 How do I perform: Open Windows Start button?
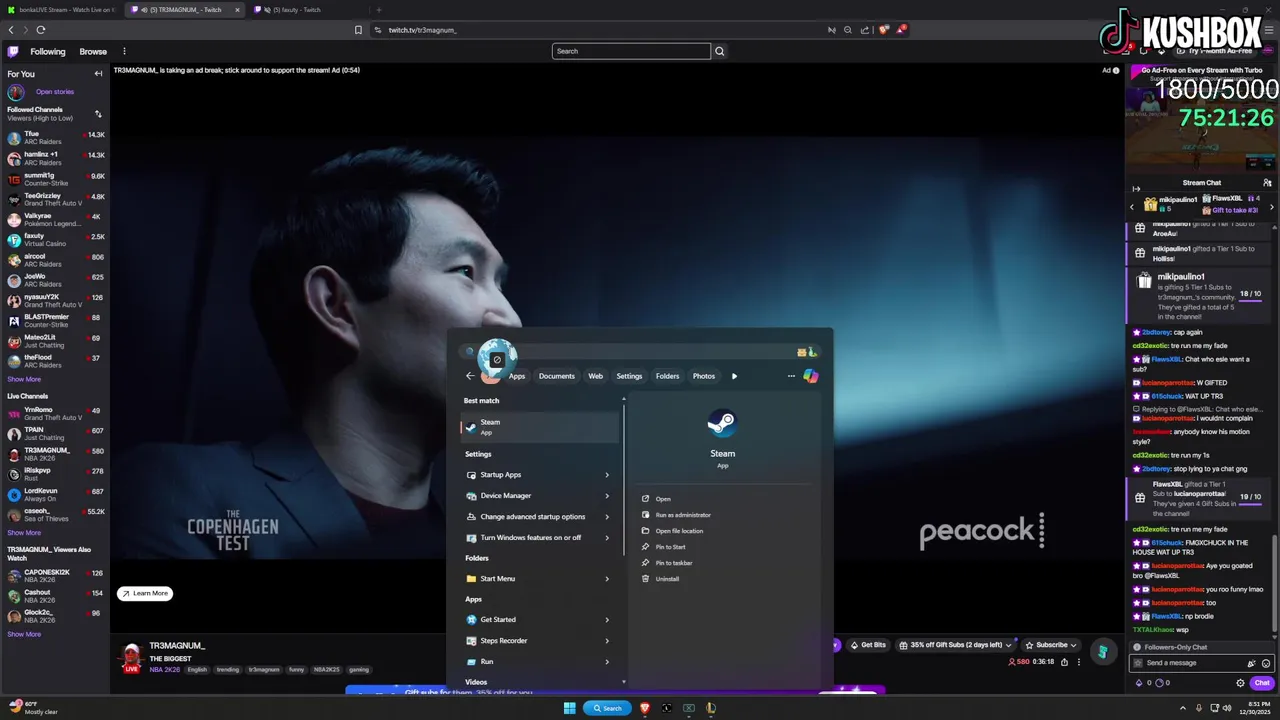[x=570, y=708]
